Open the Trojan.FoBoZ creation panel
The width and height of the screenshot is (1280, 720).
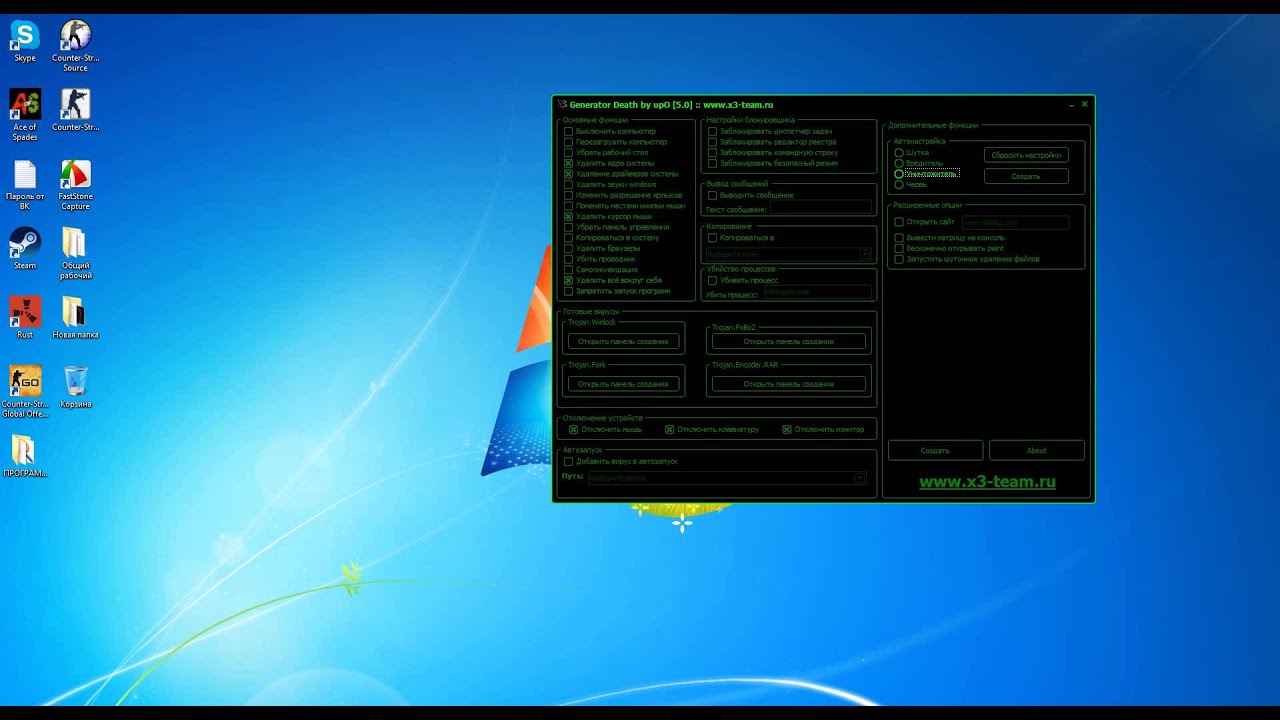[x=788, y=341]
